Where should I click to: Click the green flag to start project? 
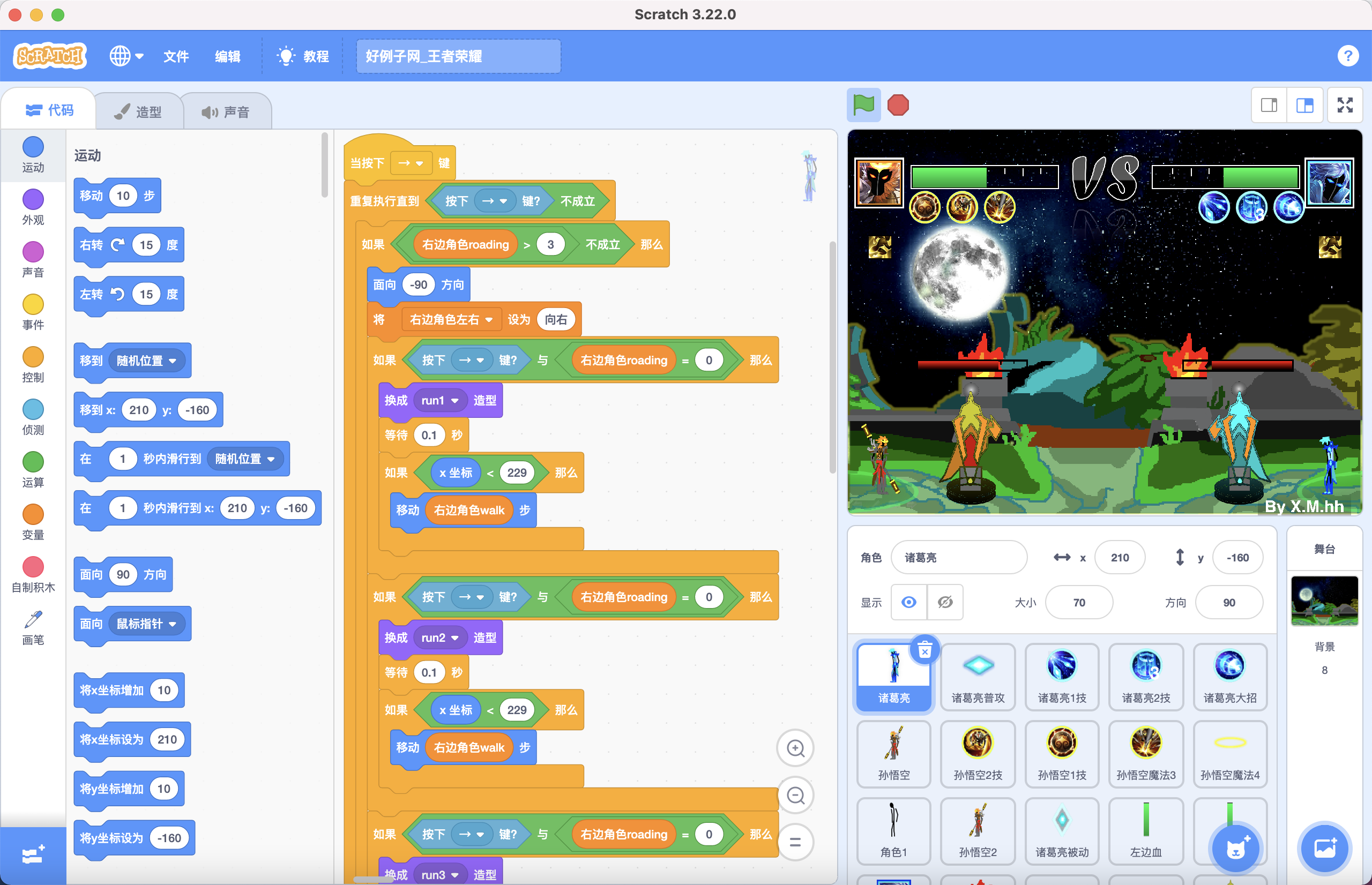pyautogui.click(x=863, y=105)
